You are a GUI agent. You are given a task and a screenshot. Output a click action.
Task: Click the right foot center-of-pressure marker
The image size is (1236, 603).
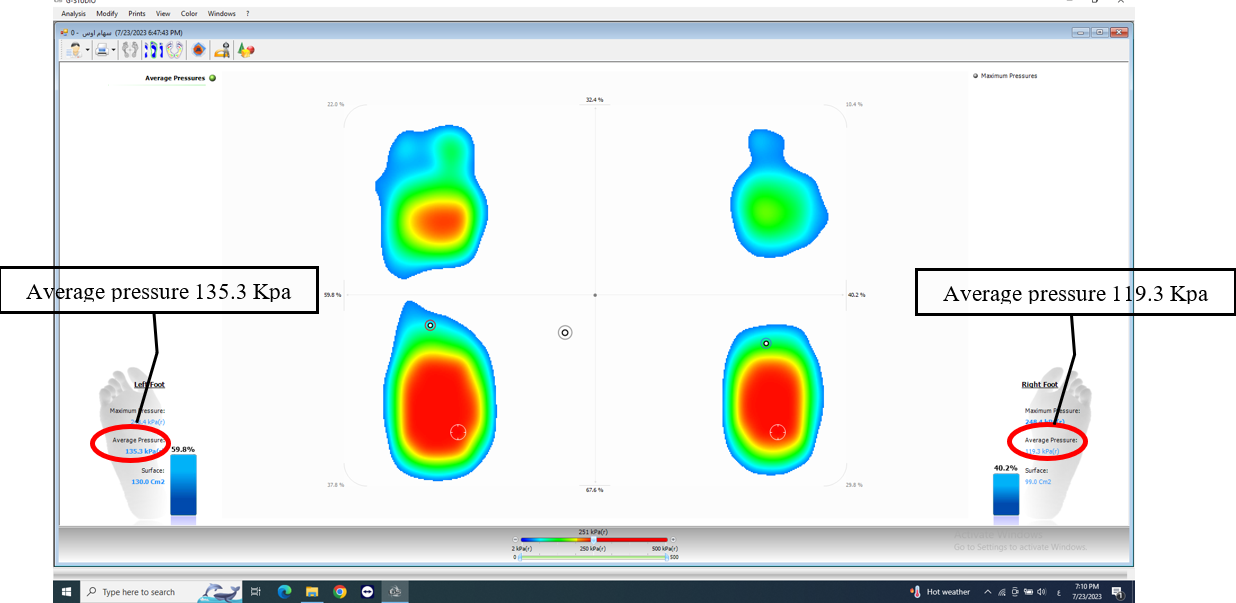(x=766, y=343)
